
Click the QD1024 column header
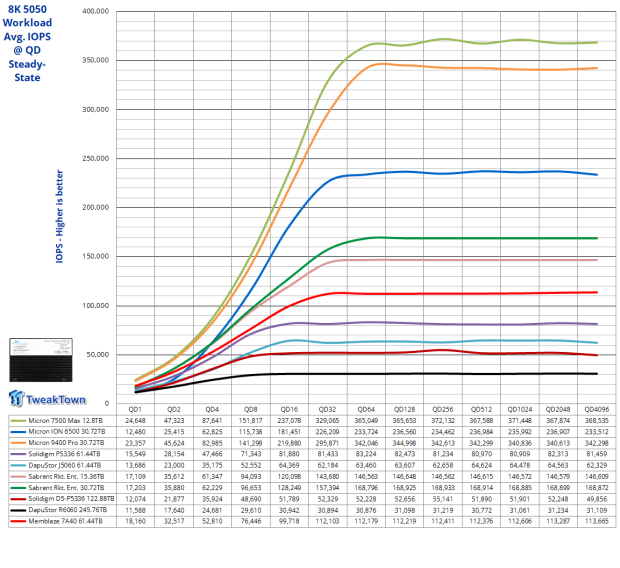tap(520, 409)
